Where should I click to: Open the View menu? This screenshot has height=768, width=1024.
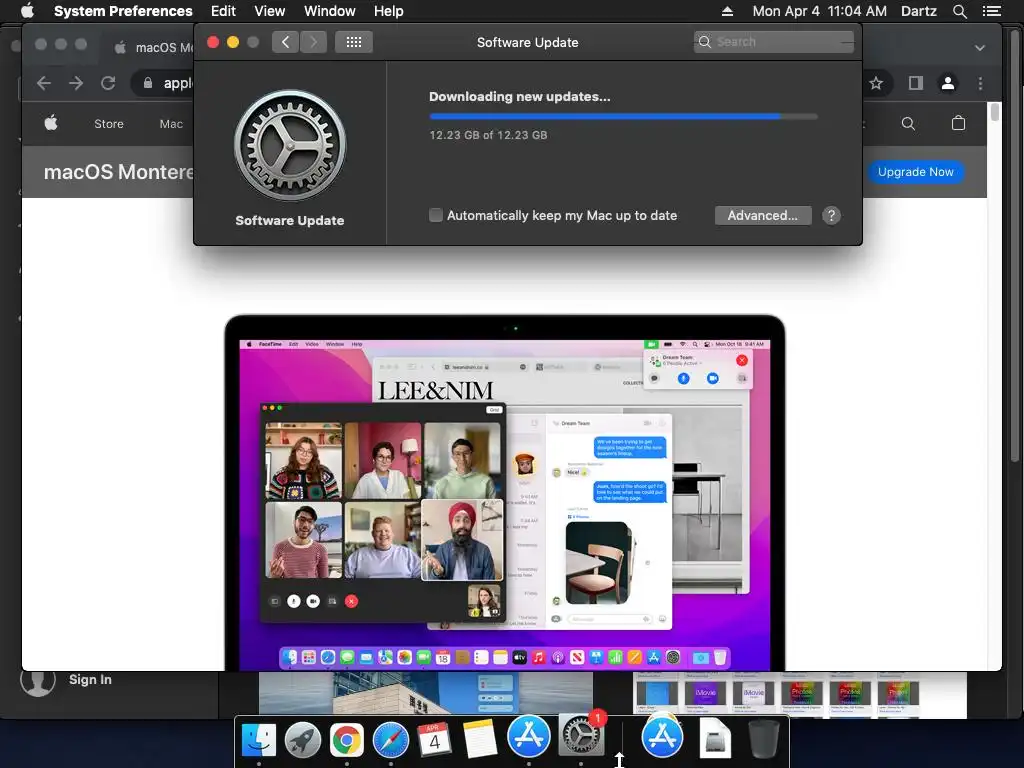coord(270,11)
